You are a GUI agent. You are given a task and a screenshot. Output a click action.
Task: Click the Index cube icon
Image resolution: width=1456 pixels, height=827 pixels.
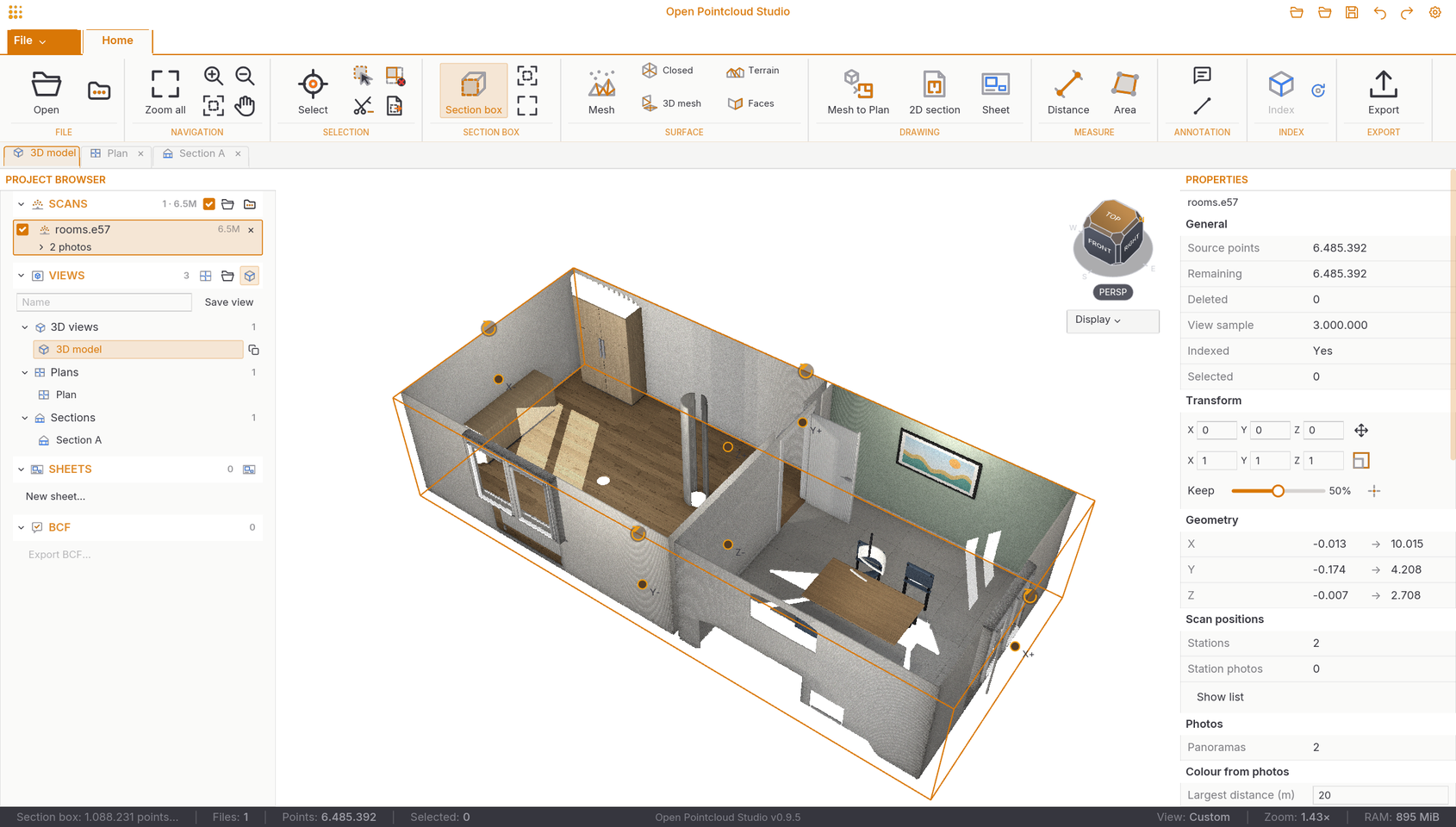pos(1281,84)
